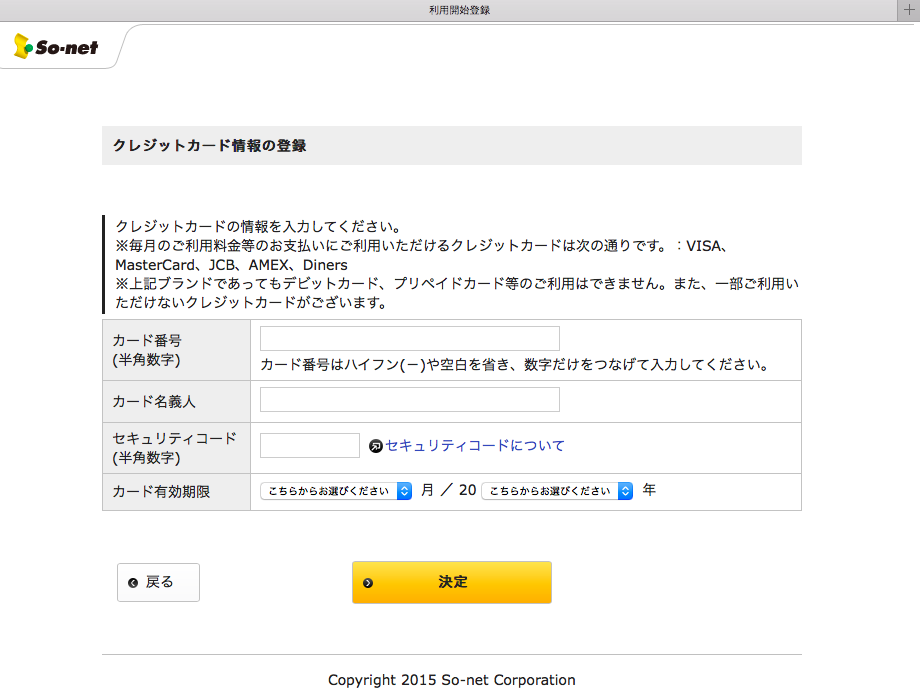Click the カード有効期限 label
This screenshot has width=920, height=699.
click(161, 492)
